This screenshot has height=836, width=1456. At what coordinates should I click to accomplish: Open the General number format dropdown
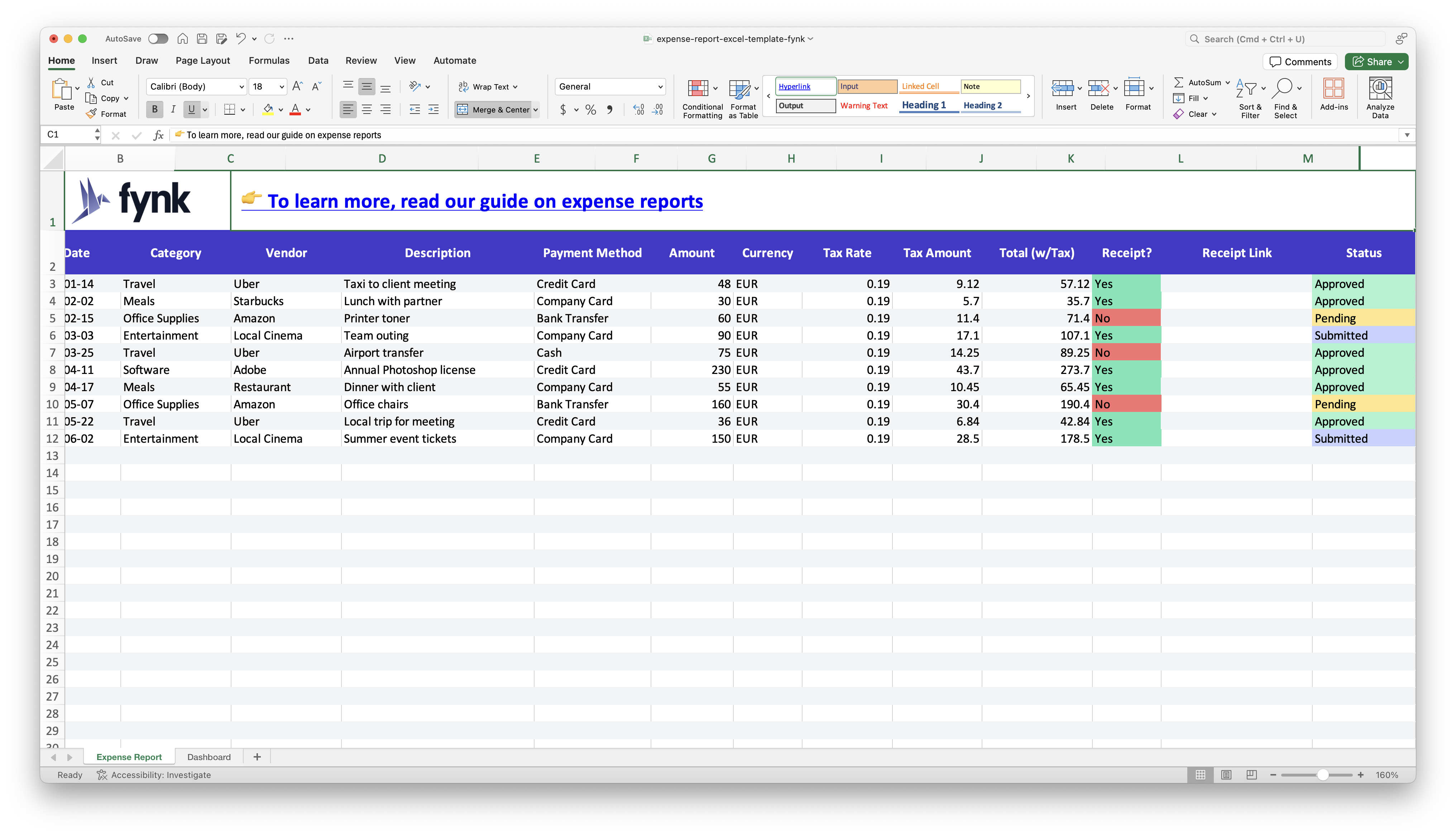coord(660,86)
